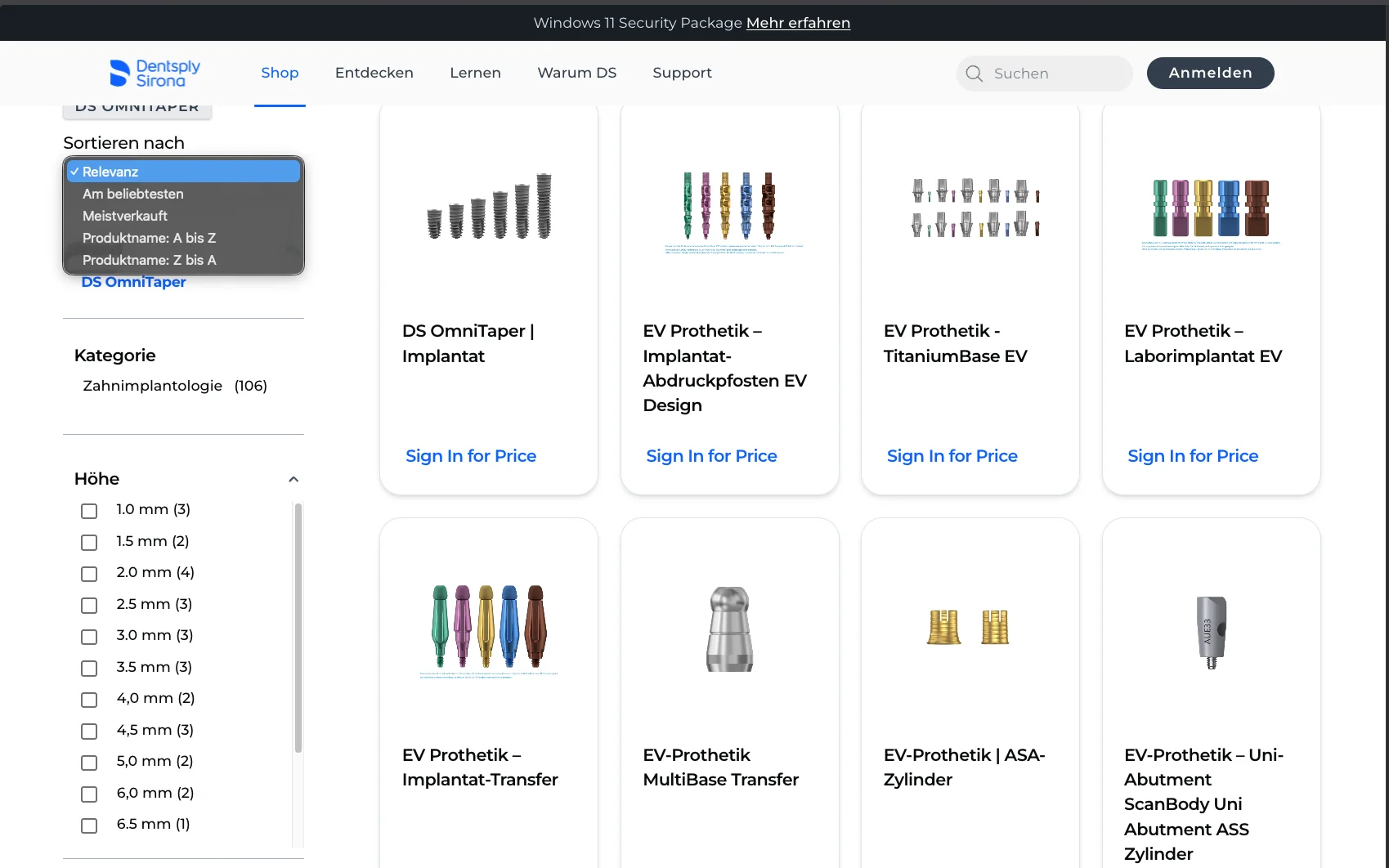
Task: Open the Lernen menu
Action: coord(475,73)
